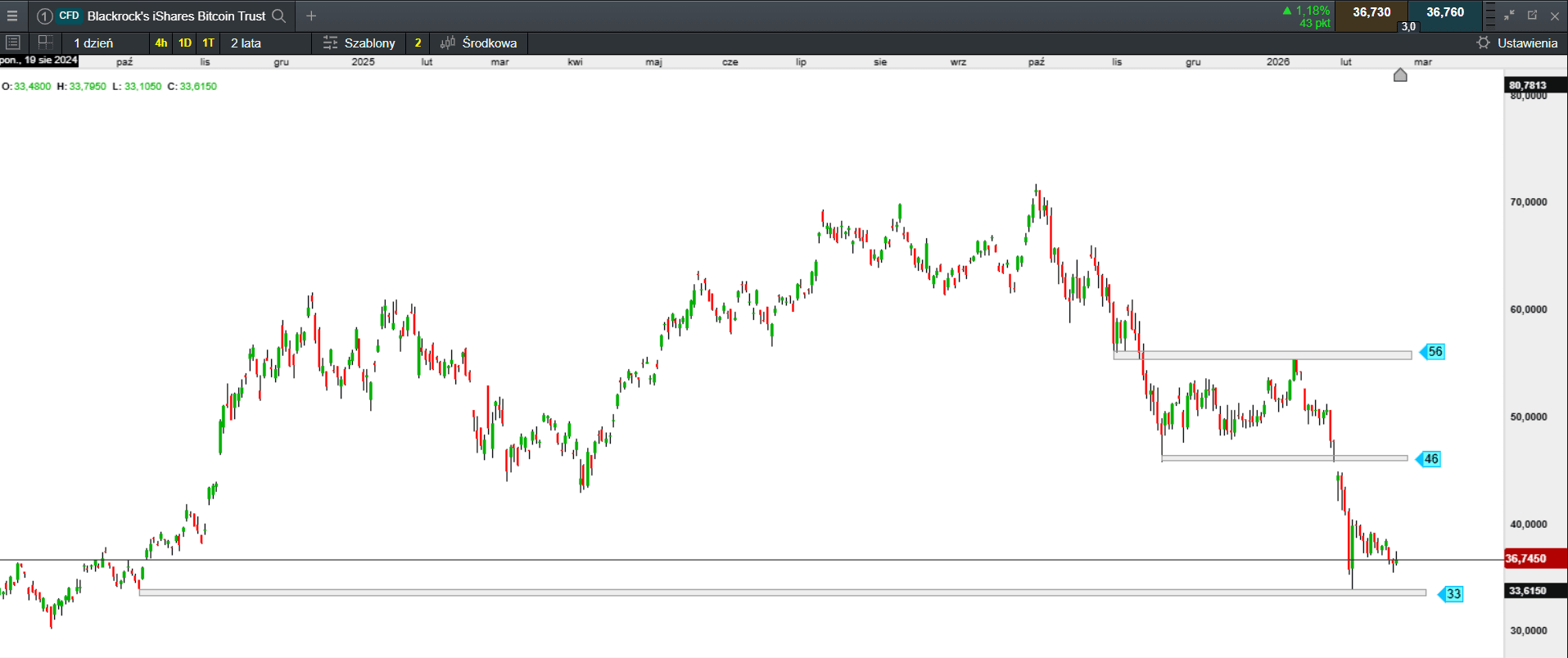The height and width of the screenshot is (658, 1568).
Task: Open Ustawienia settings
Action: (x=1517, y=43)
